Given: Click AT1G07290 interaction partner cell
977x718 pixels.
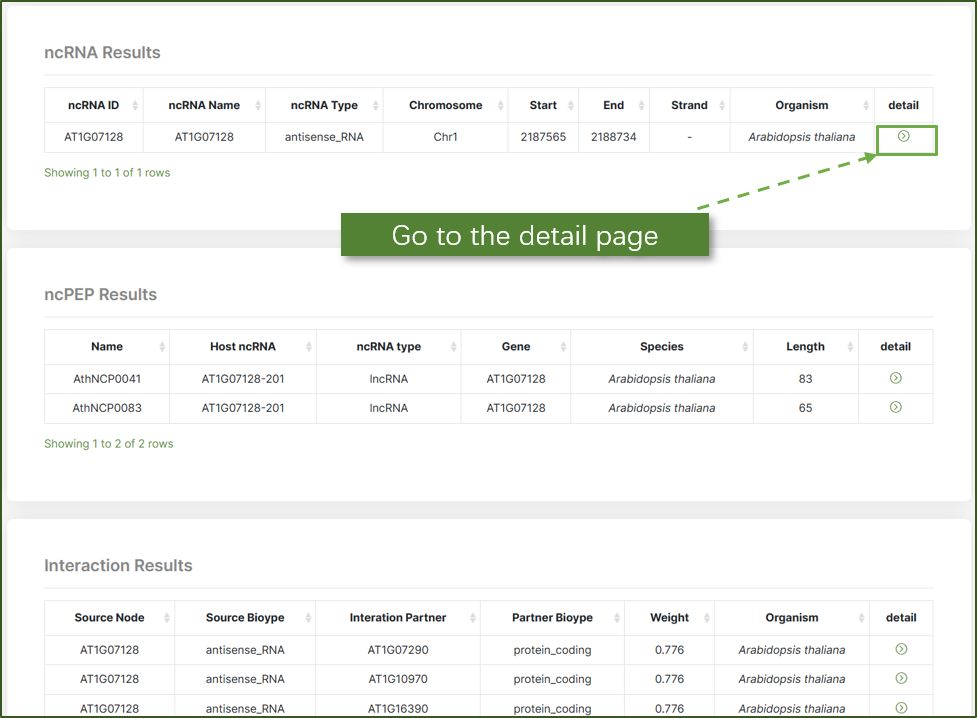Looking at the screenshot, I should [397, 650].
